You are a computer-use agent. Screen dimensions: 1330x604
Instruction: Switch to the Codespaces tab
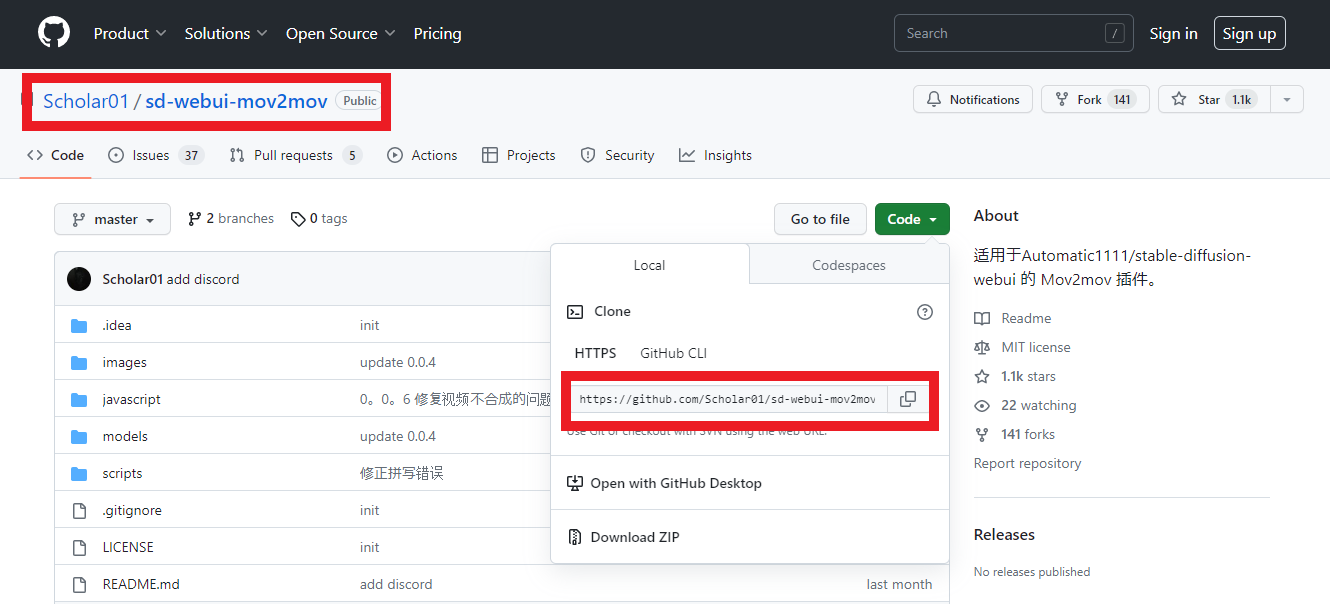coord(849,265)
